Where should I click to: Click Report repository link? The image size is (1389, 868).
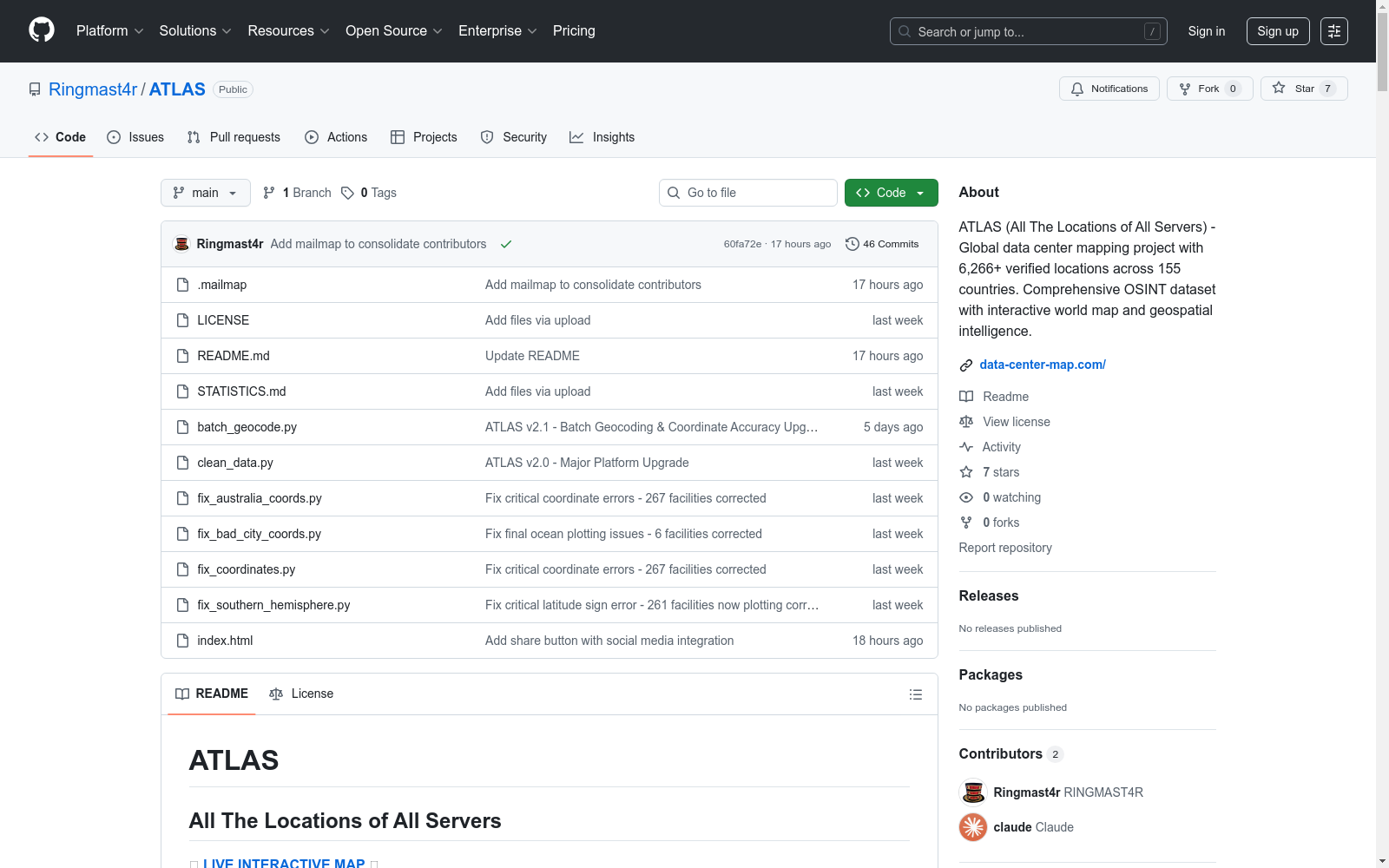coord(1005,548)
